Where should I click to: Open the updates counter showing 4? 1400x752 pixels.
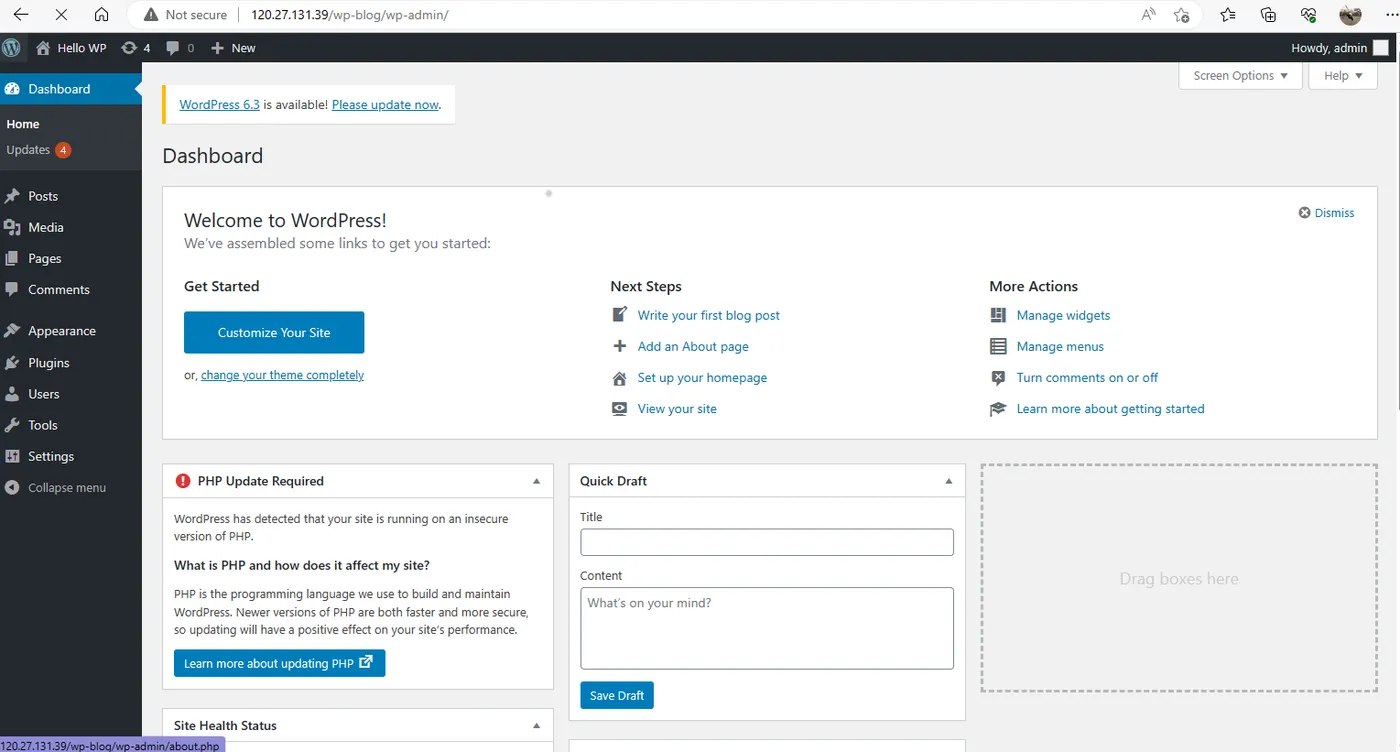135,47
